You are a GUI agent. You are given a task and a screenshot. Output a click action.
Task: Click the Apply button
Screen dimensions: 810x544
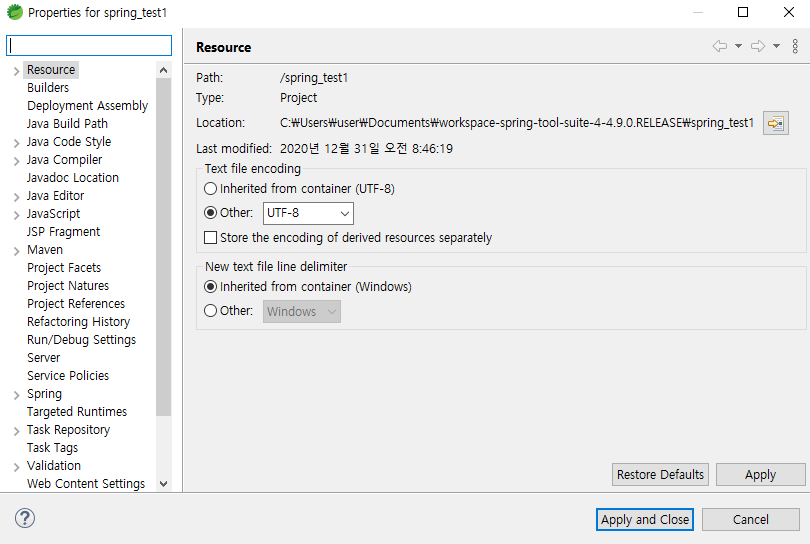(x=760, y=474)
